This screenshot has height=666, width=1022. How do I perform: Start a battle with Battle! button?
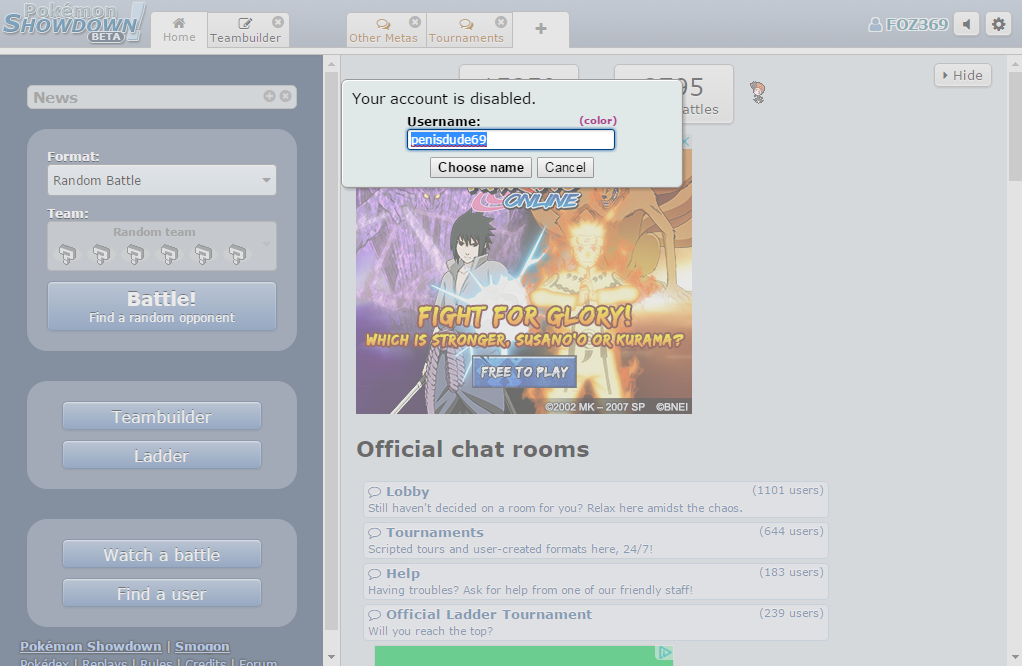click(162, 306)
